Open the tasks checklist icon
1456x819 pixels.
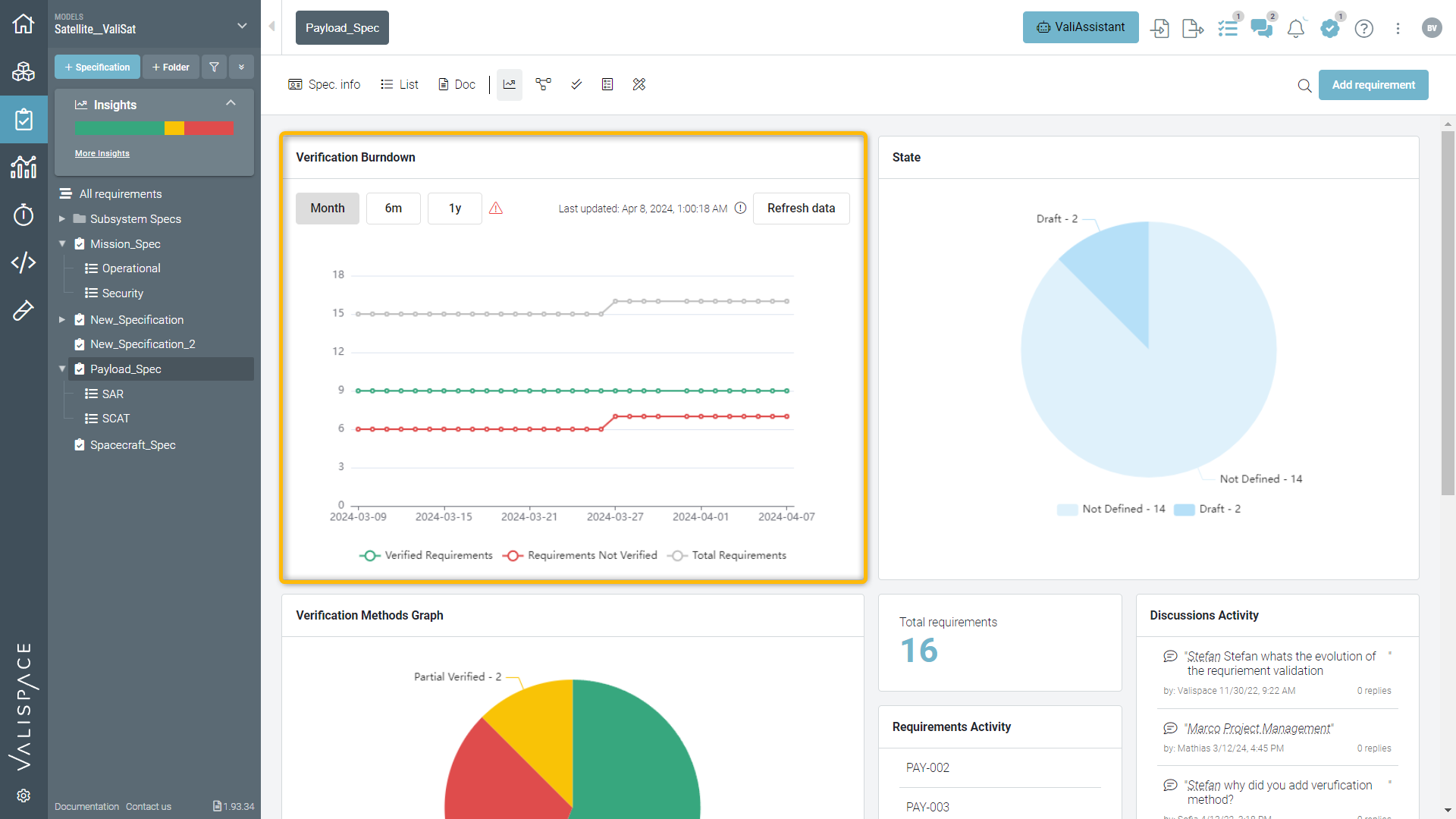pos(1228,28)
